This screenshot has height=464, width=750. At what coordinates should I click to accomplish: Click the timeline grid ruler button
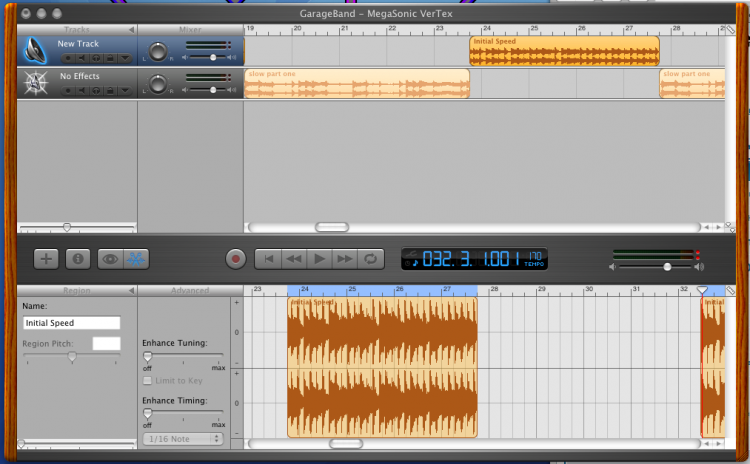pos(730,30)
